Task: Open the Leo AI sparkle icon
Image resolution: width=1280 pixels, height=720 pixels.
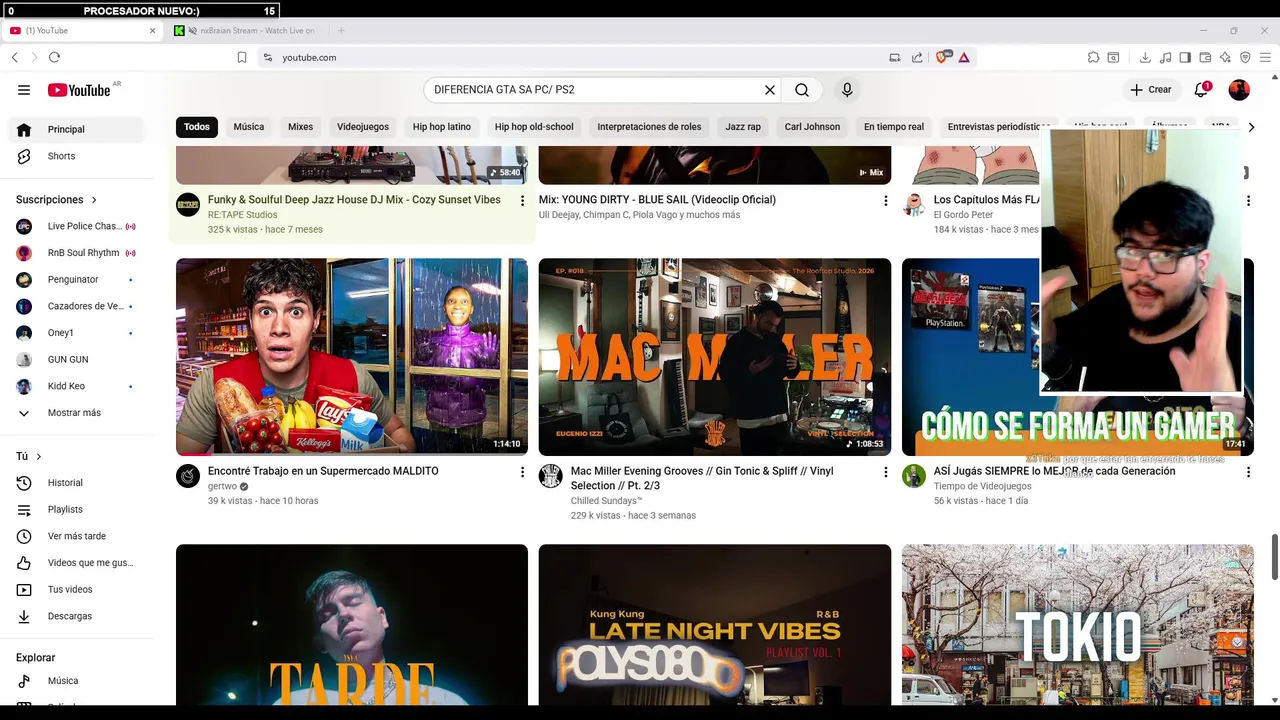Action: [x=1225, y=58]
